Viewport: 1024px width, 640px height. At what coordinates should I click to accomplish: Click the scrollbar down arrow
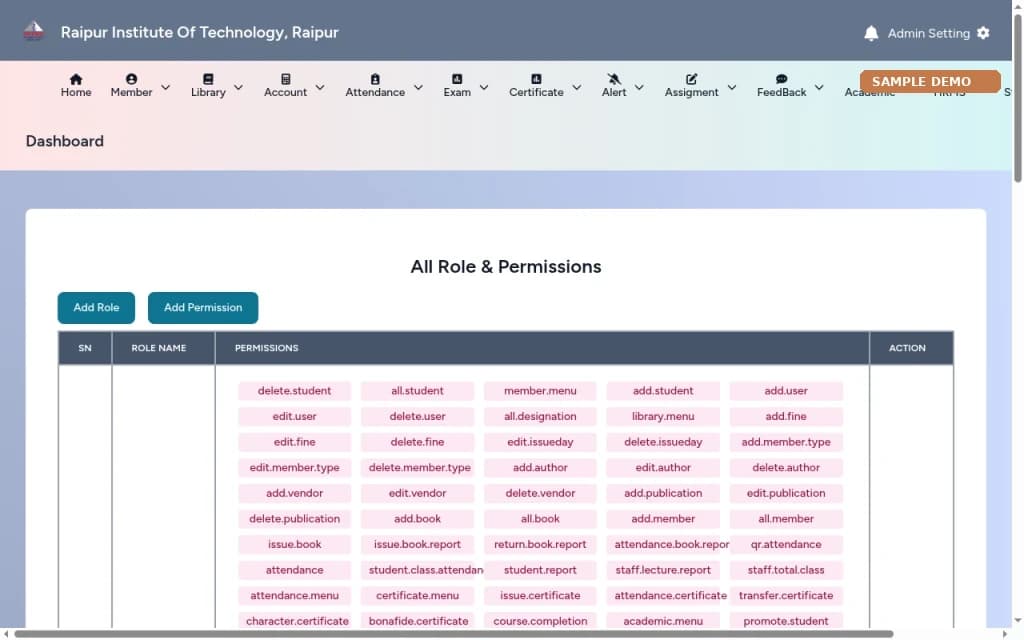click(1017, 620)
